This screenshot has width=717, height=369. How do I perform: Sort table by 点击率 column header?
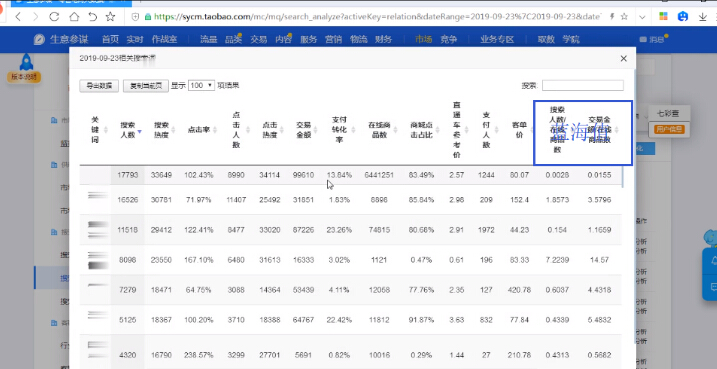tap(200, 130)
